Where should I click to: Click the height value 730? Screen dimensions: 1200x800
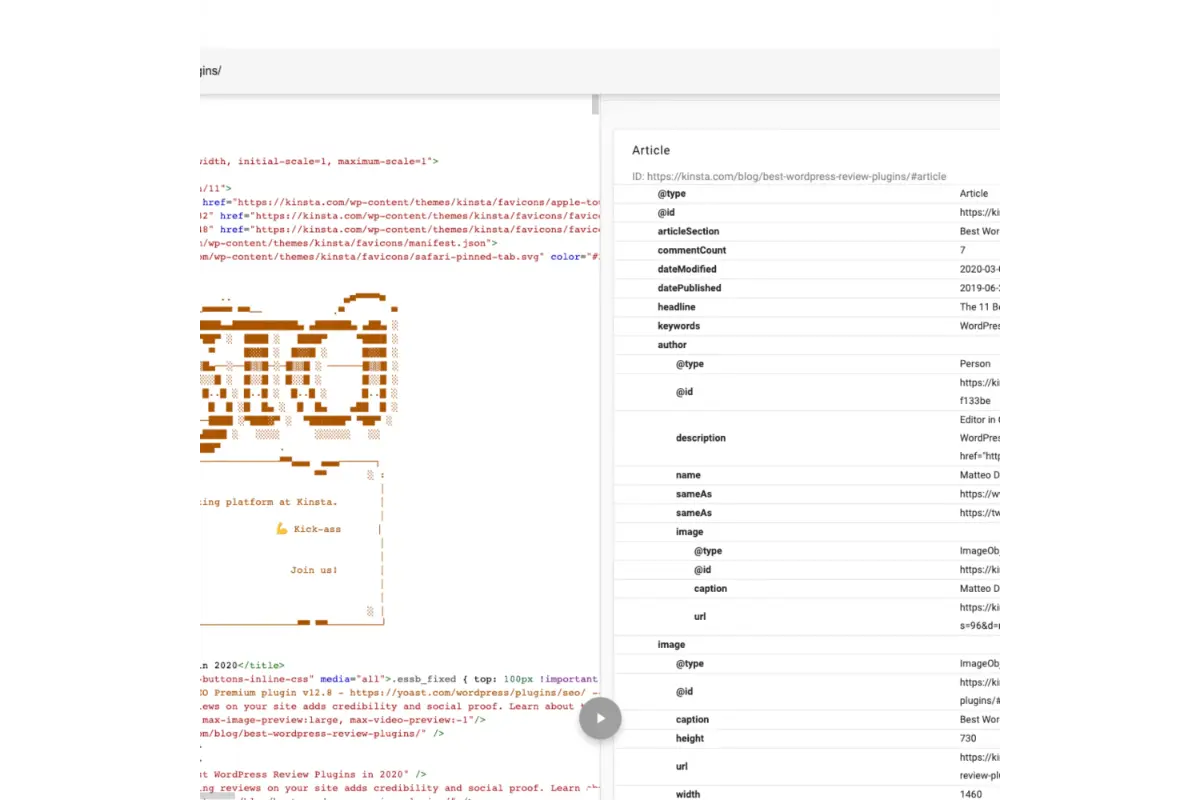point(968,739)
